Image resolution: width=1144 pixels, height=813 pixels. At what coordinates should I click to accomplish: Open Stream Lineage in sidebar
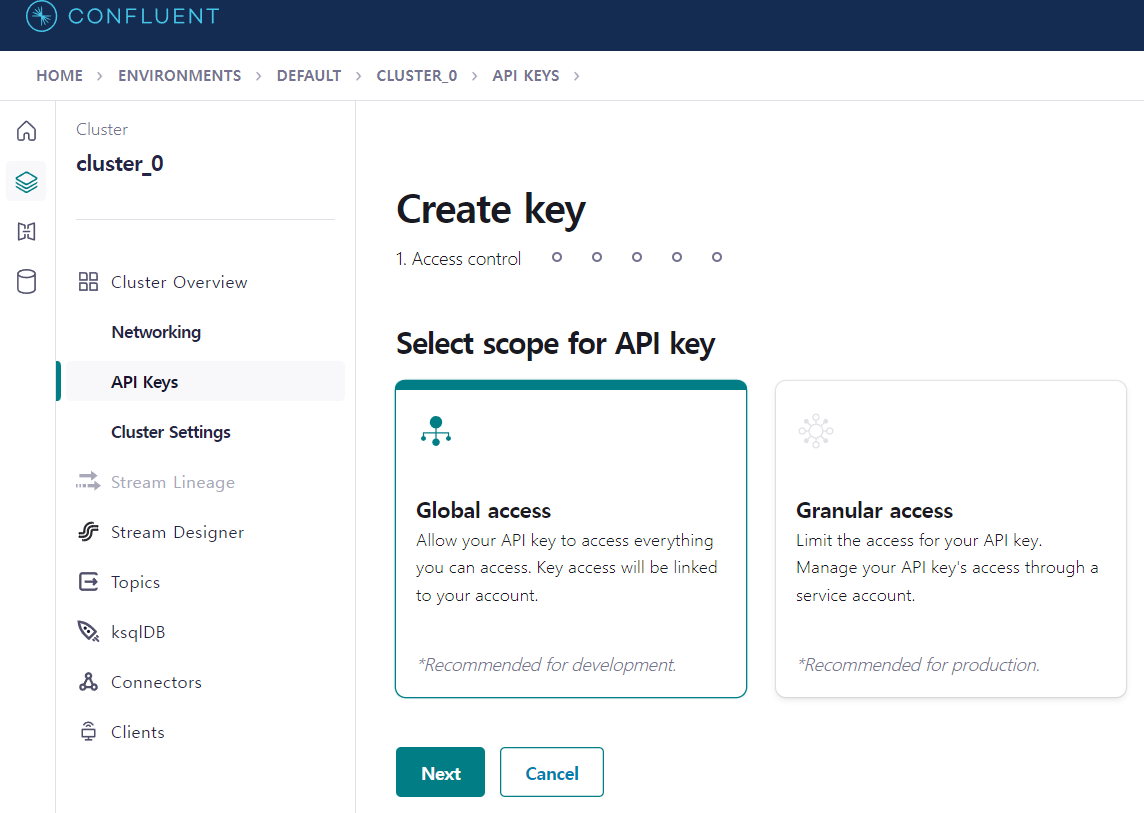tap(173, 482)
